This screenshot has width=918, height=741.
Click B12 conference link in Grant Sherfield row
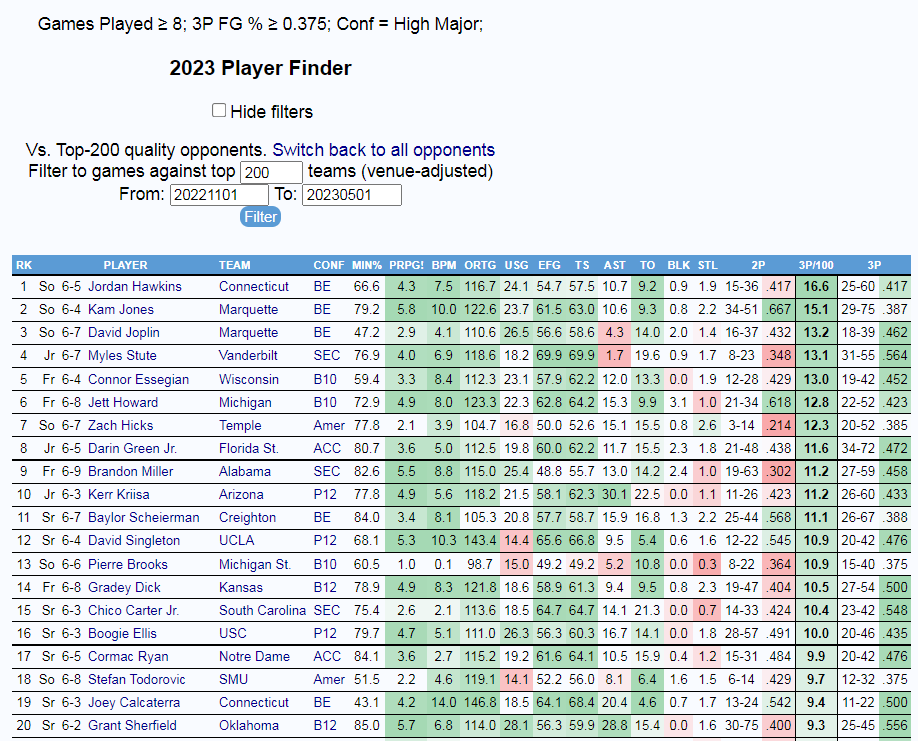pyautogui.click(x=325, y=725)
